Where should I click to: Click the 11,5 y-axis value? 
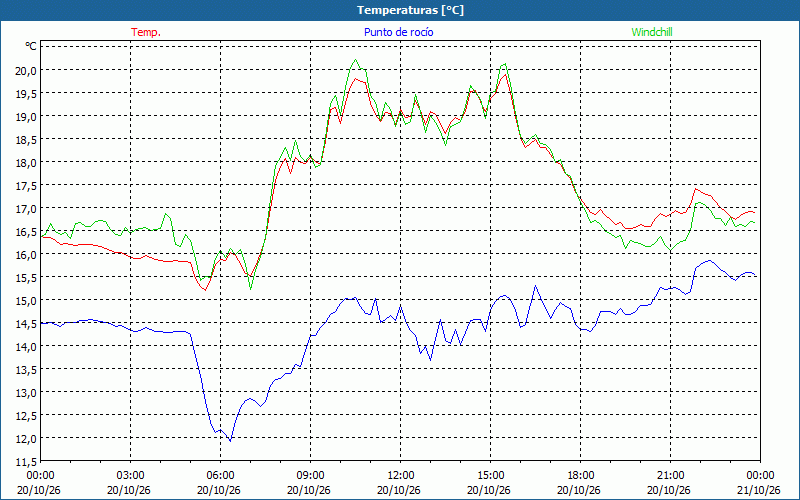27,461
